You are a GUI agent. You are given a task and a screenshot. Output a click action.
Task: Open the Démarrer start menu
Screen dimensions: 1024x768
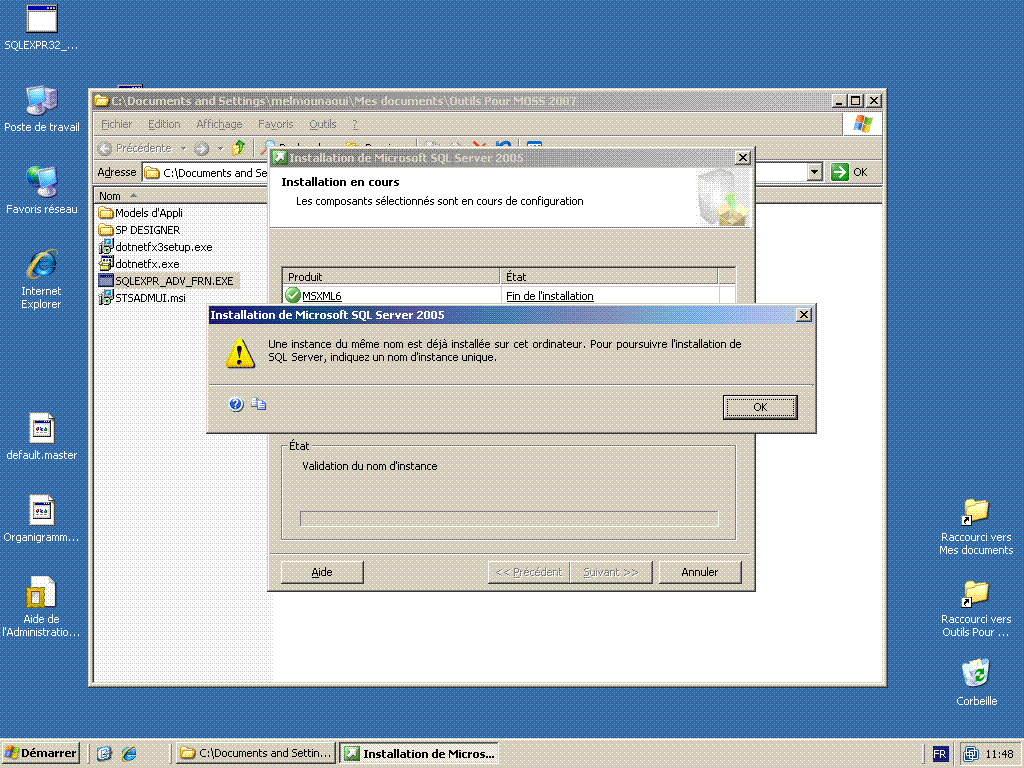41,753
